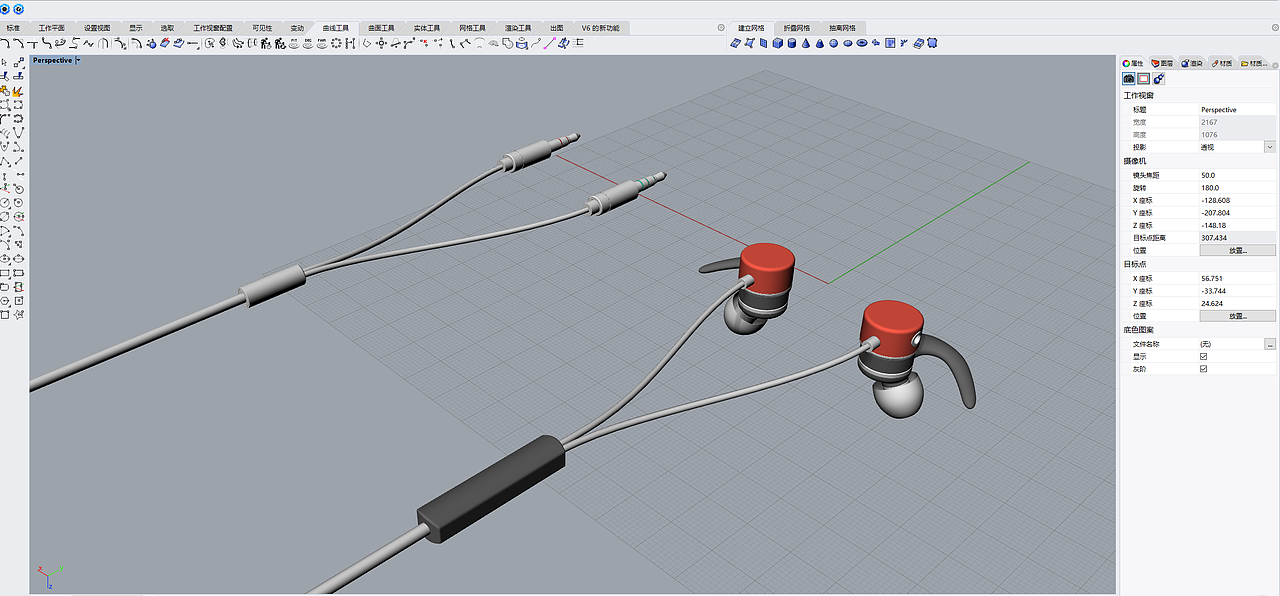Switch to the 网格工具 toolbar tab
This screenshot has width=1280, height=596.
473,28
